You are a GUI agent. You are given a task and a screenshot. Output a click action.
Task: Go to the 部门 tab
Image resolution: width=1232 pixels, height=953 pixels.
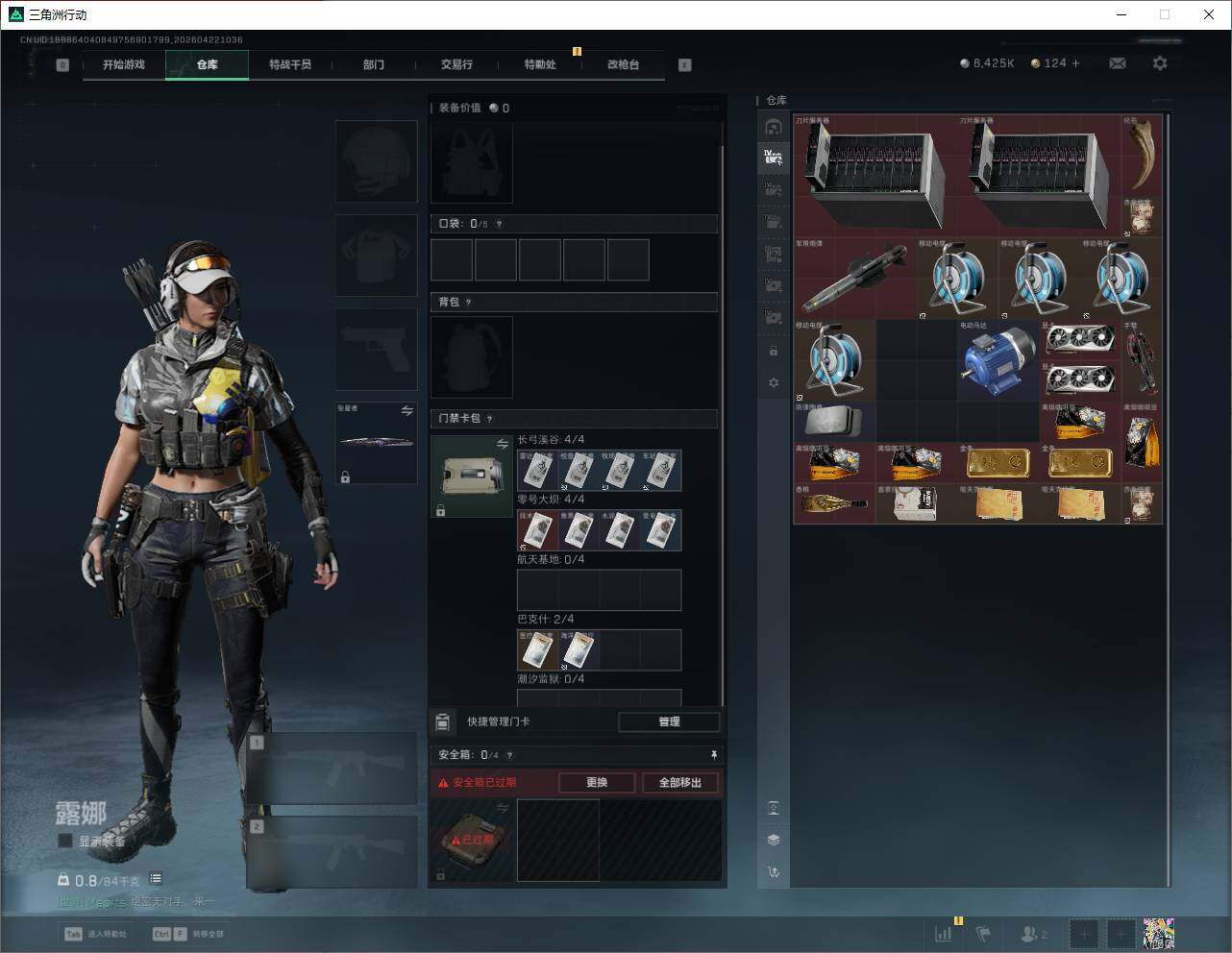[373, 64]
